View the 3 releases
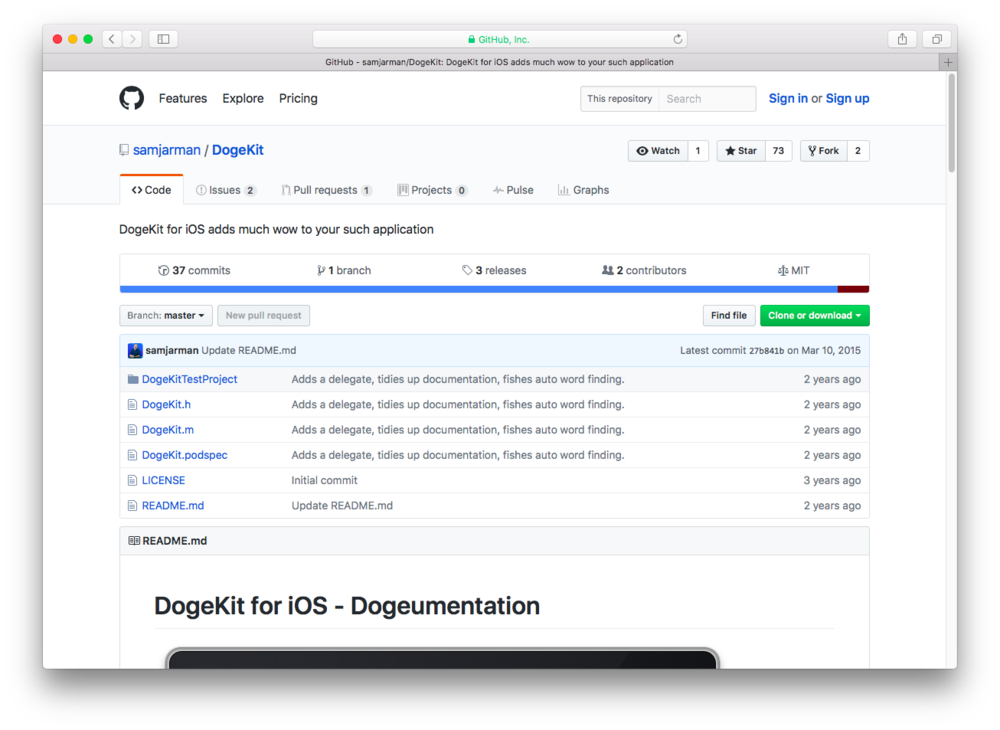 [x=494, y=270]
